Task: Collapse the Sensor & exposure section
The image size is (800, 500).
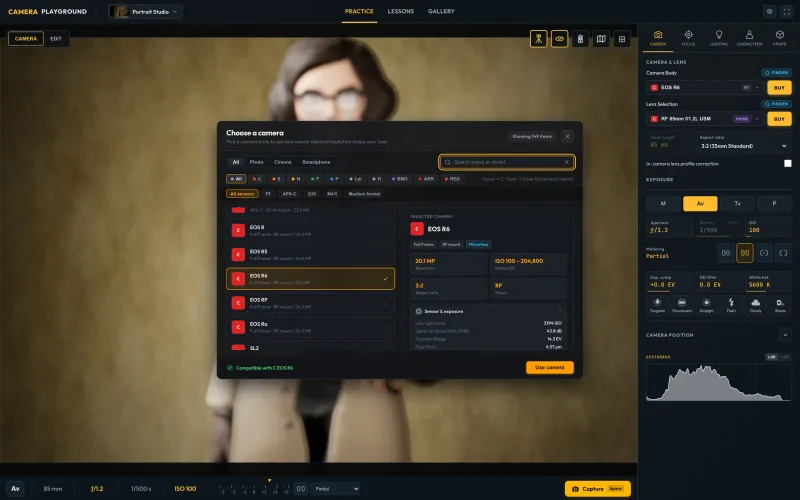Action: pyautogui.click(x=560, y=311)
